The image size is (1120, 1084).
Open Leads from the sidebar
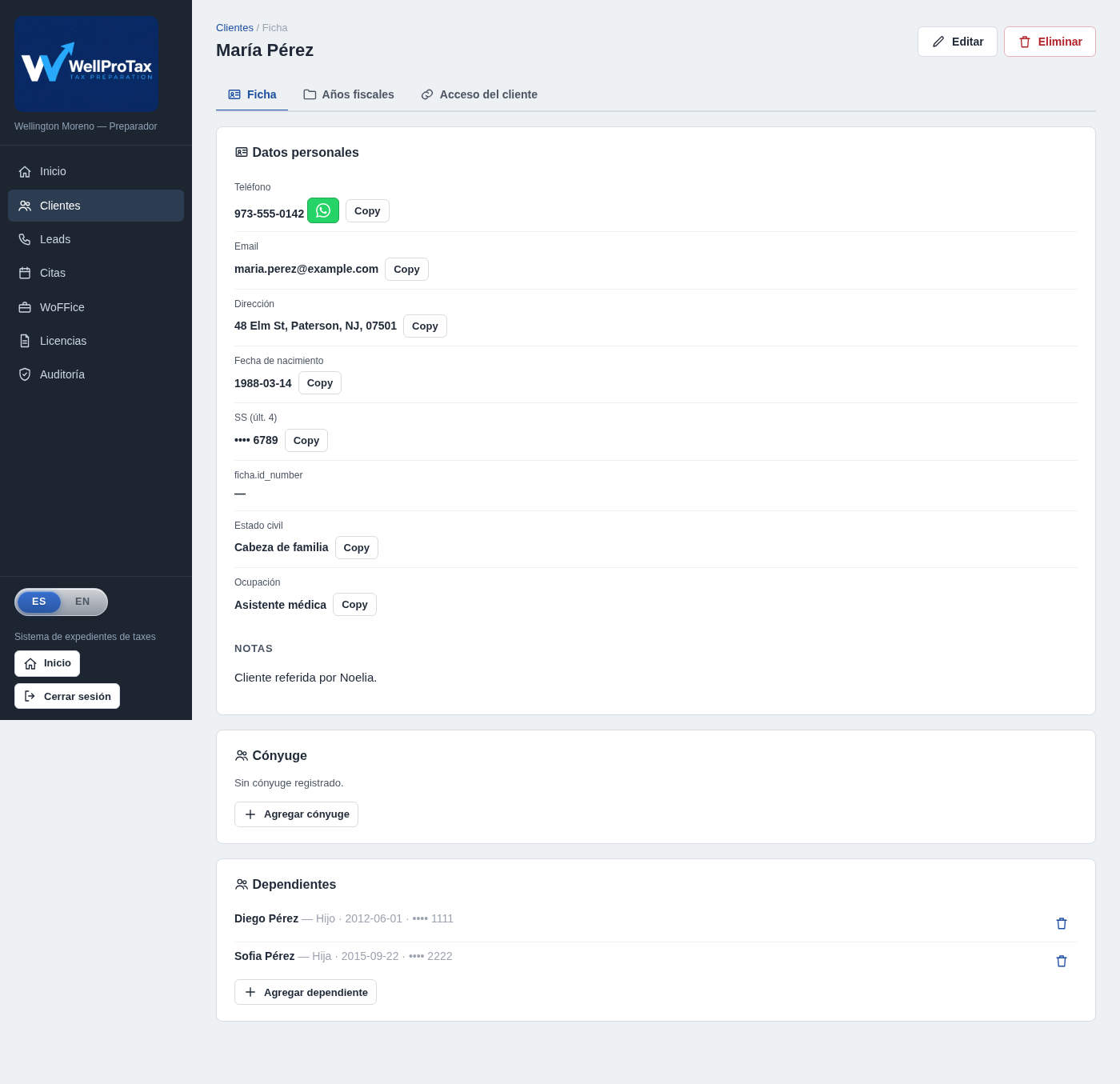click(96, 239)
